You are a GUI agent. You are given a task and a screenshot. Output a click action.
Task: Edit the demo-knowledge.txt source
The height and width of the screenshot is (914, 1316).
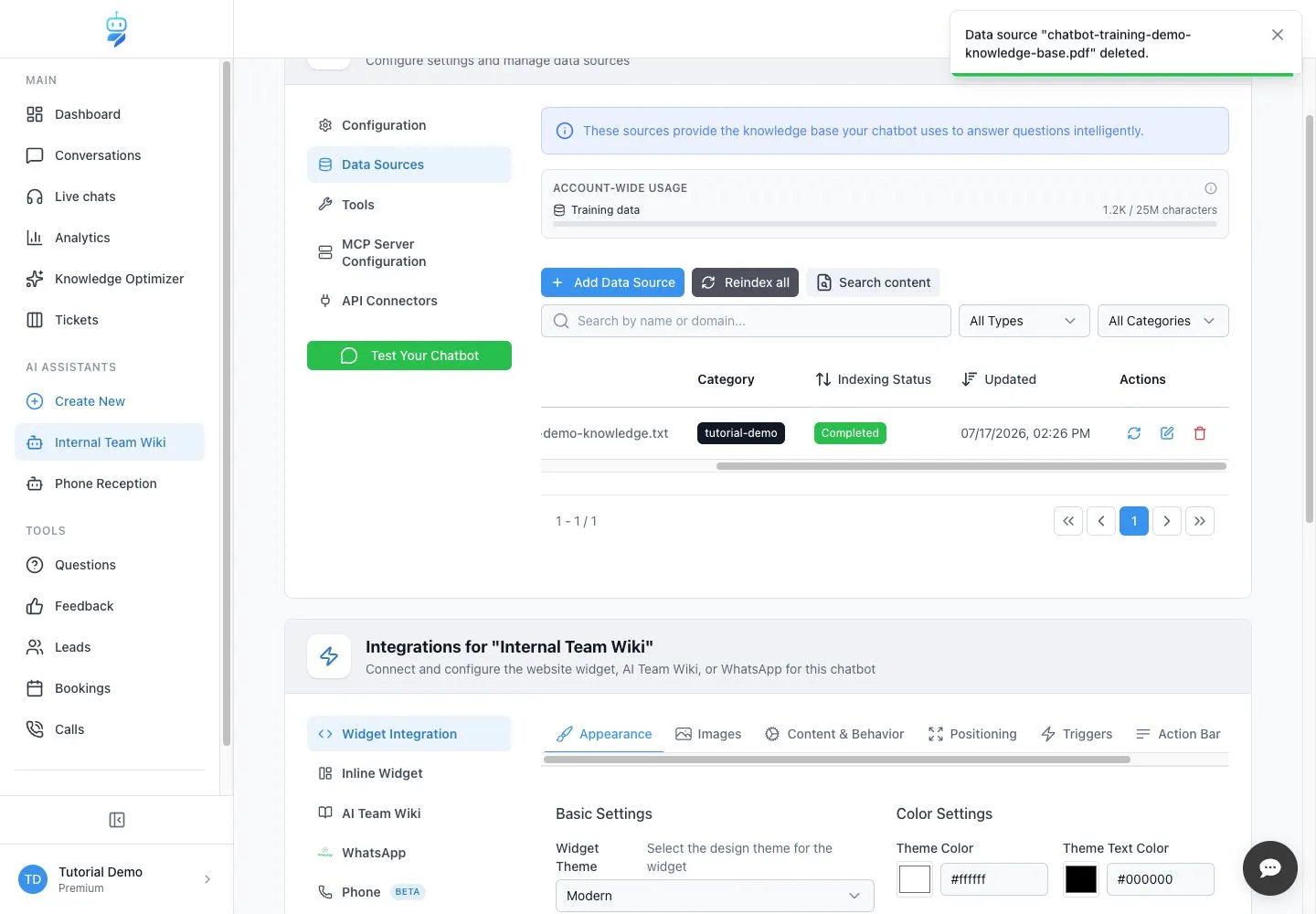(1167, 433)
